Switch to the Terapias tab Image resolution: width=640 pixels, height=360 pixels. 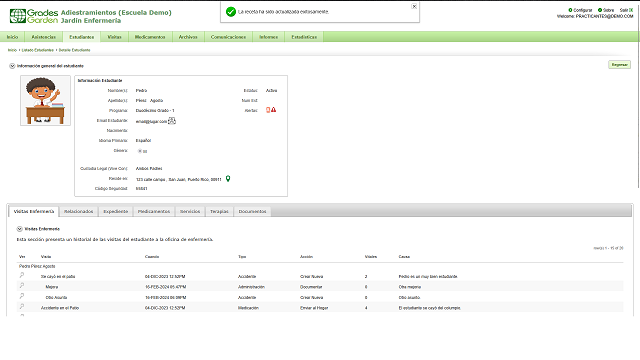(219, 211)
